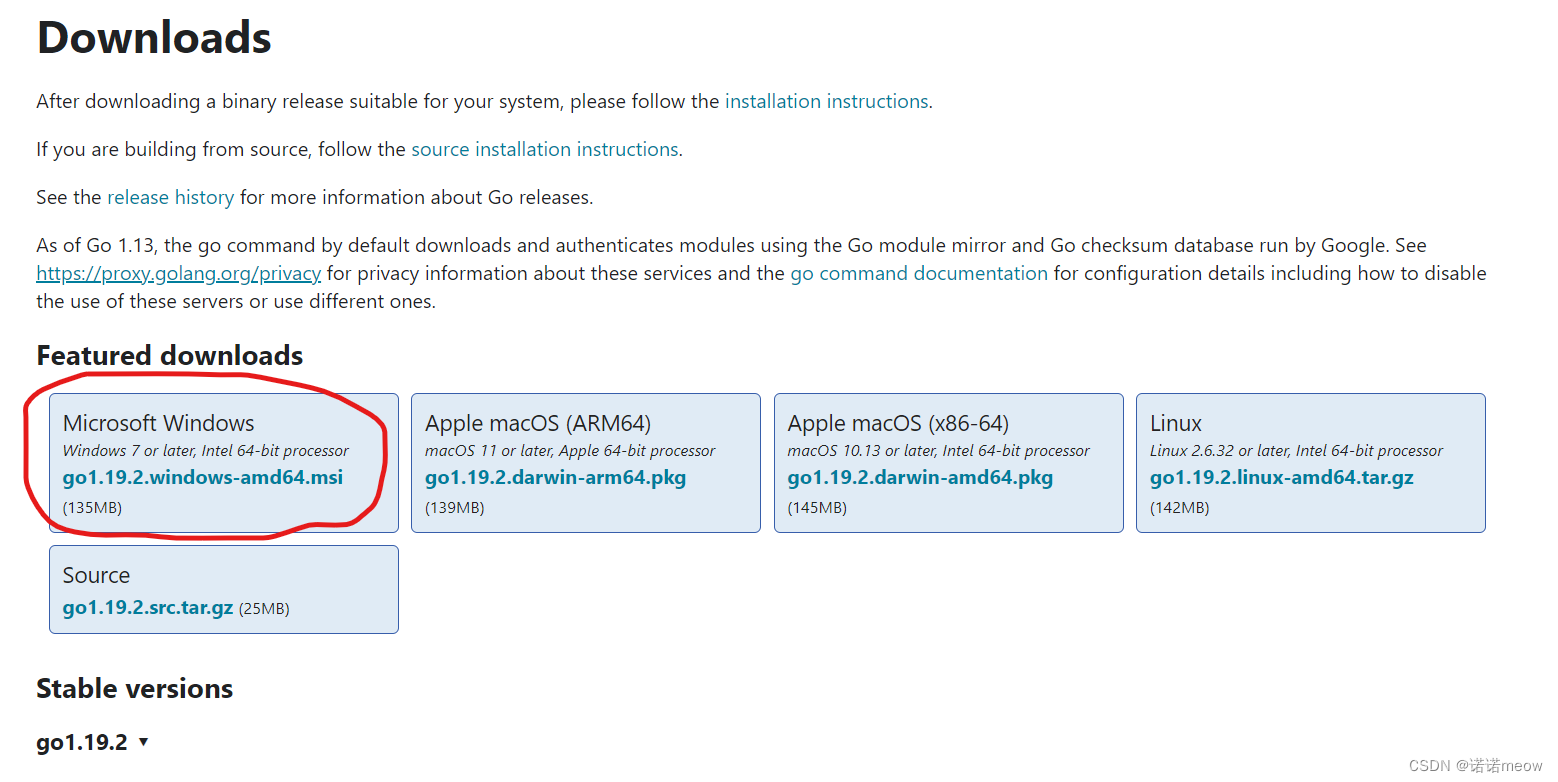Open the installation instructions link
Image resolution: width=1558 pixels, height=782 pixels.
tap(827, 101)
